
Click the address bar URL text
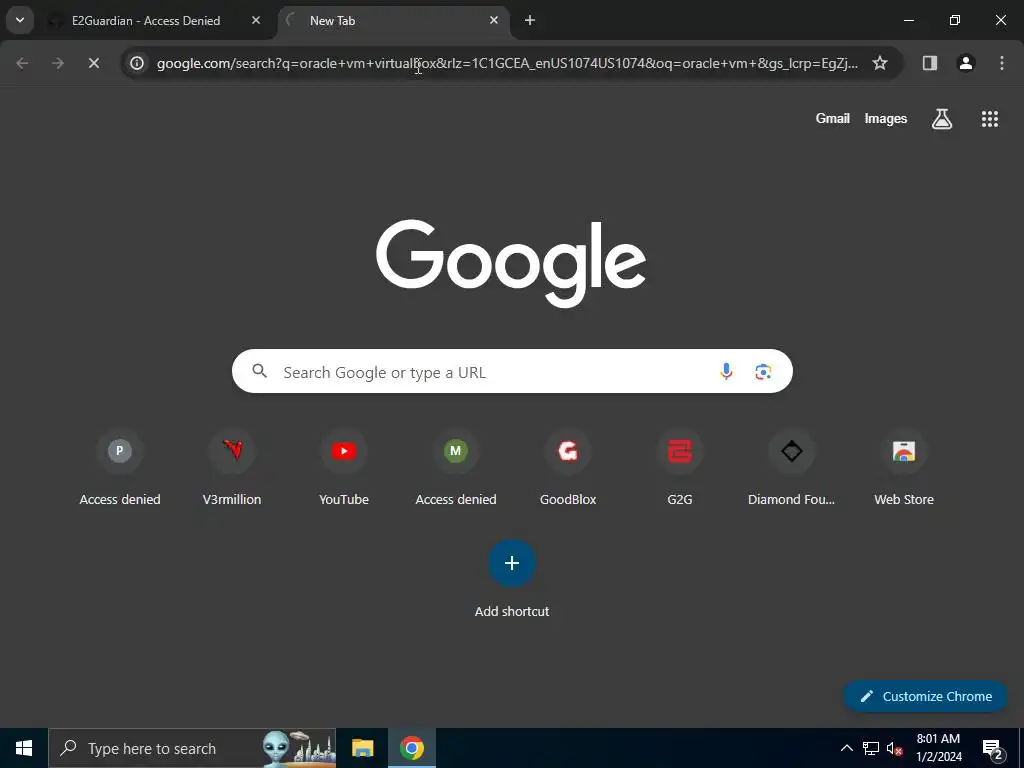pyautogui.click(x=507, y=63)
